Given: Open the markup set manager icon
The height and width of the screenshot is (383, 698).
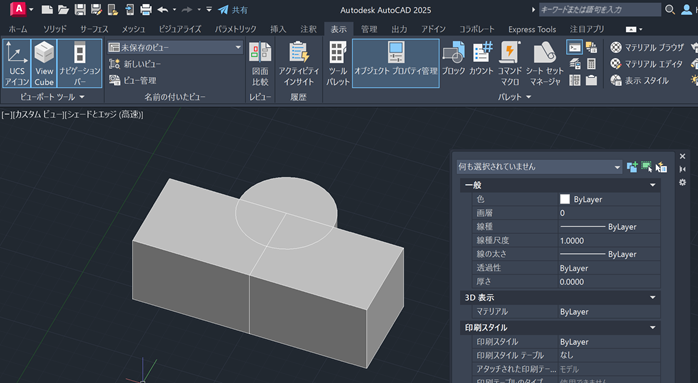Looking at the screenshot, I should 591,47.
